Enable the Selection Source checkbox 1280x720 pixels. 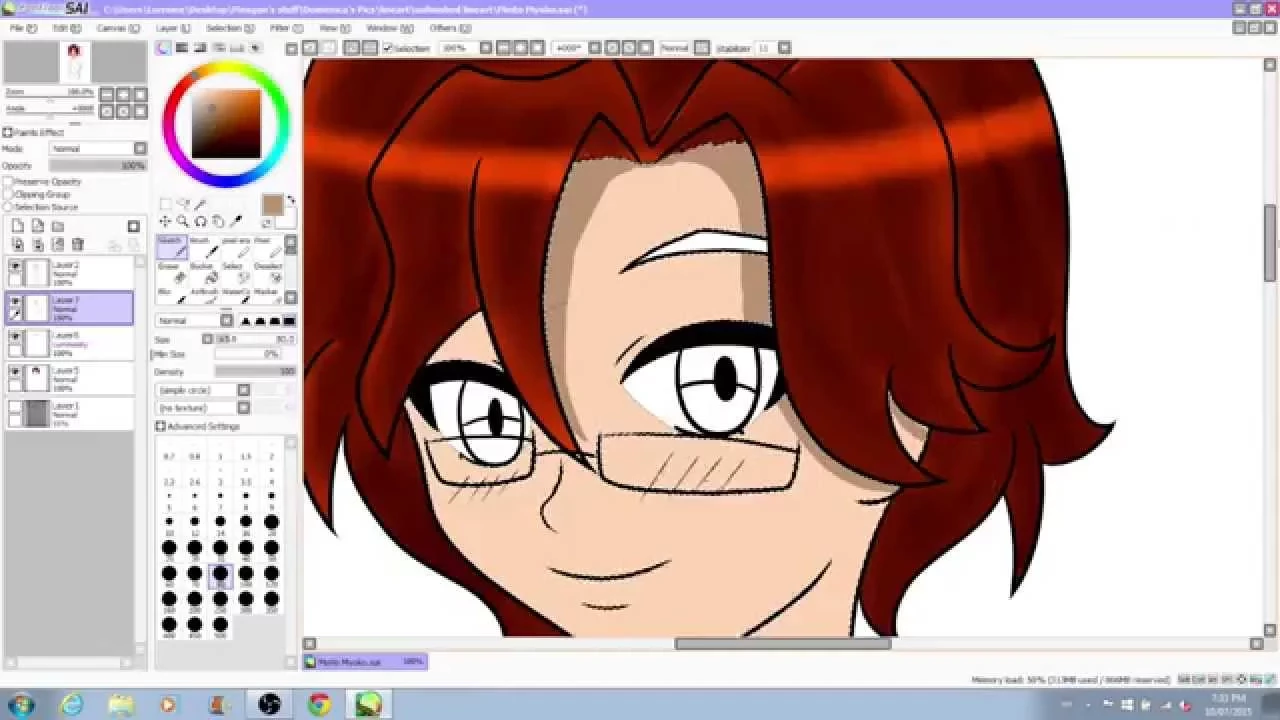(8, 207)
